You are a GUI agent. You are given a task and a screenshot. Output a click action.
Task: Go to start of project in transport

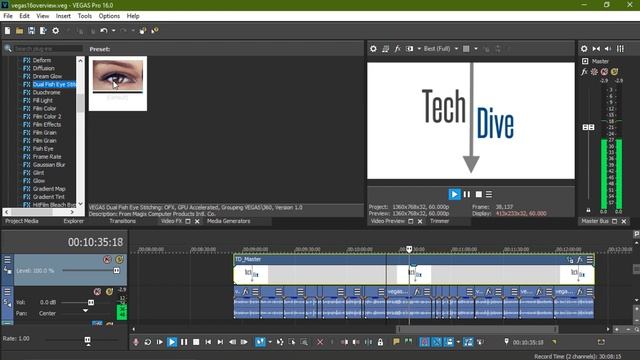[x=208, y=342]
